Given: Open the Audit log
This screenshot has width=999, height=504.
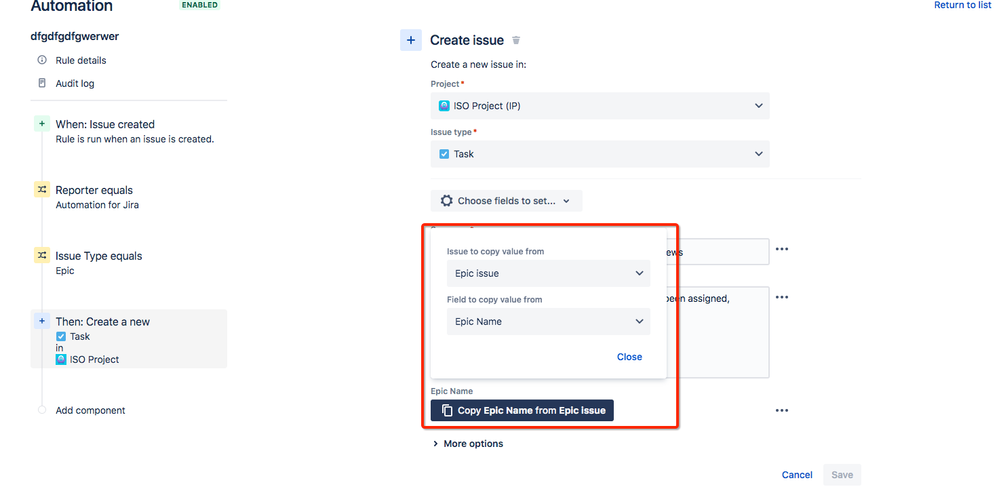Looking at the screenshot, I should coord(75,83).
